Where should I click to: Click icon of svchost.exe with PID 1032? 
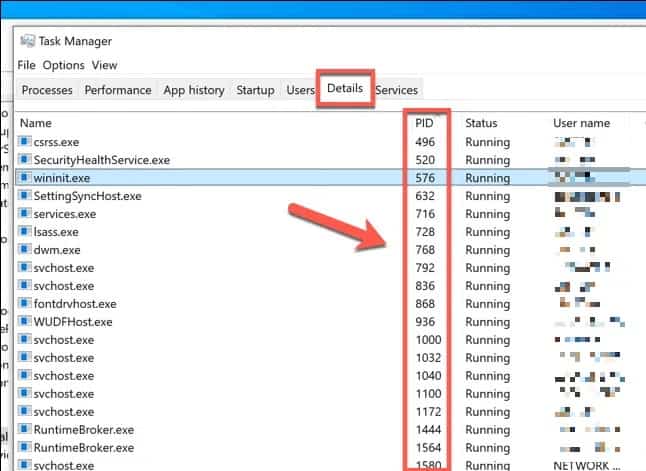point(24,357)
